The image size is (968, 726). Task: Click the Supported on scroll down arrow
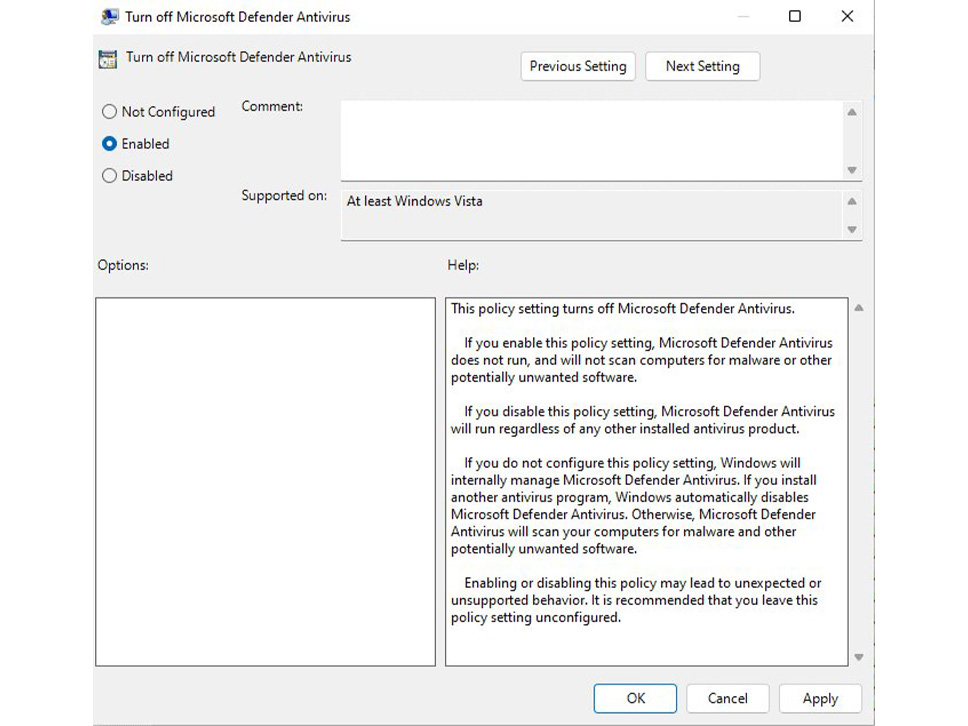click(852, 229)
